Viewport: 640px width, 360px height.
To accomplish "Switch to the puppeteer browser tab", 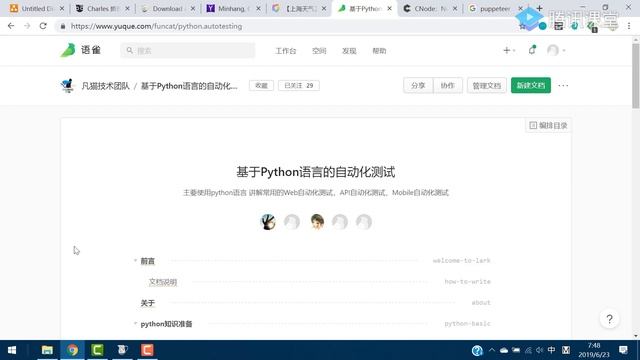I will pyautogui.click(x=495, y=8).
